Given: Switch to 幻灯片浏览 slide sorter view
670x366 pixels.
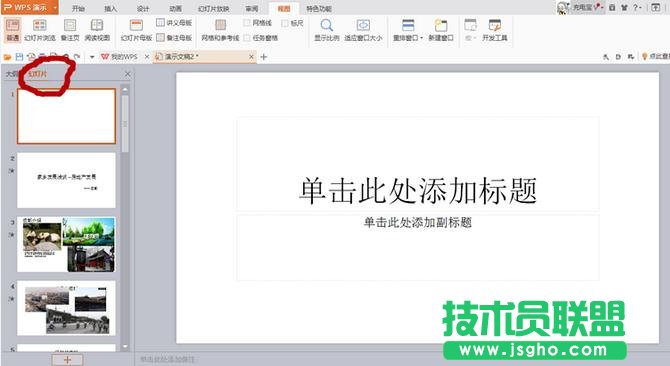Looking at the screenshot, I should tap(40, 30).
